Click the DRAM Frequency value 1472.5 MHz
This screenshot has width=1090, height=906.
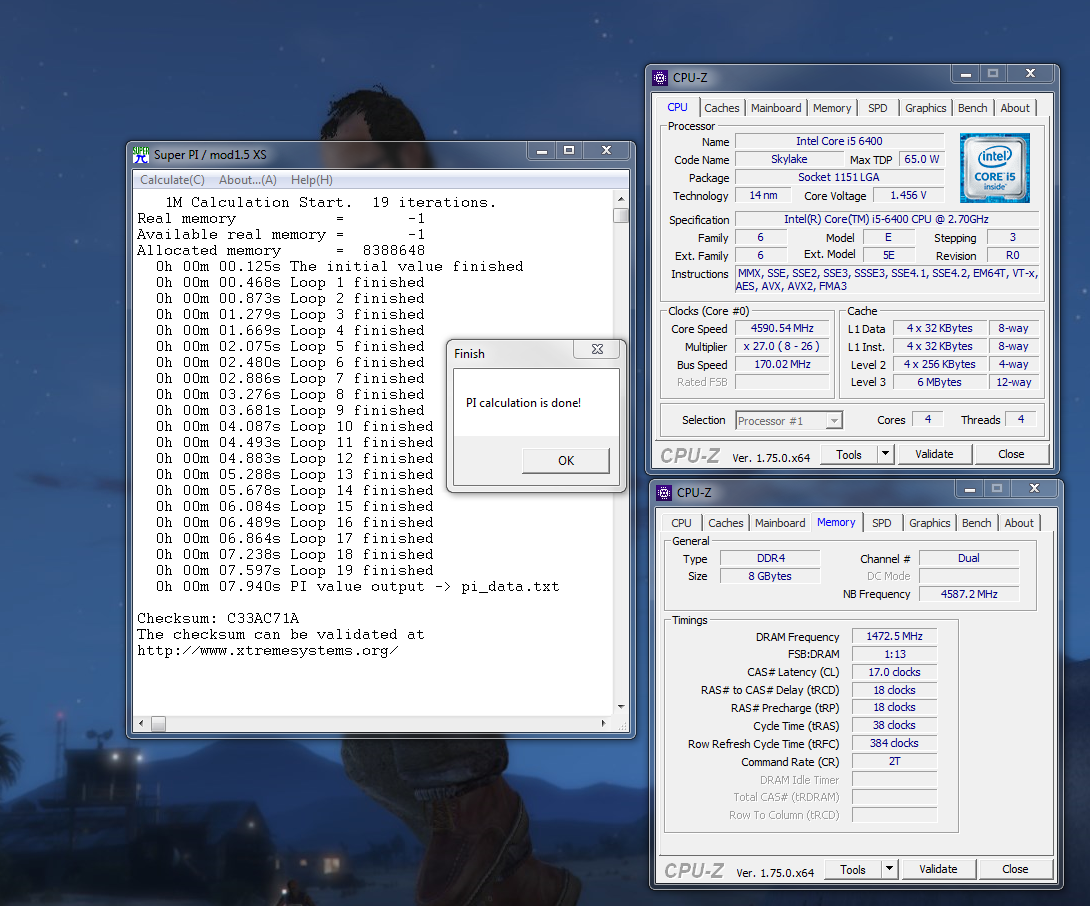894,636
